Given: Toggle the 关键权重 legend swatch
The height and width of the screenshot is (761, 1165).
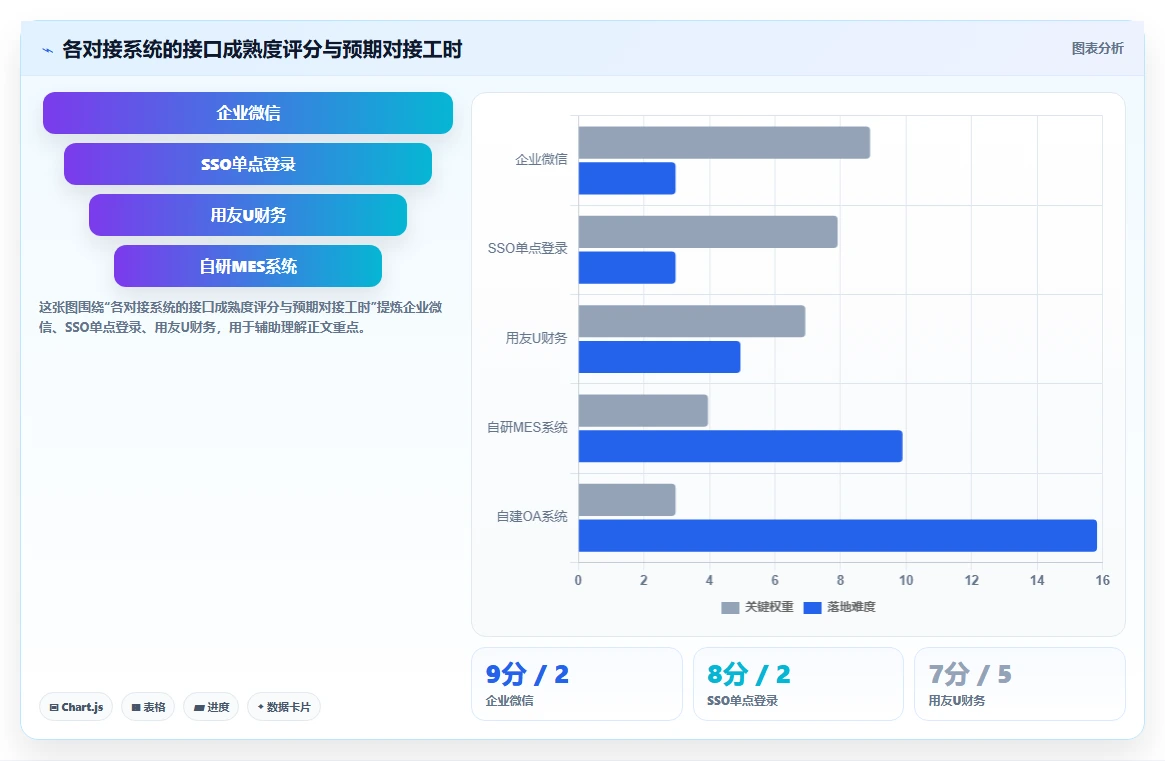Looking at the screenshot, I should (x=730, y=608).
